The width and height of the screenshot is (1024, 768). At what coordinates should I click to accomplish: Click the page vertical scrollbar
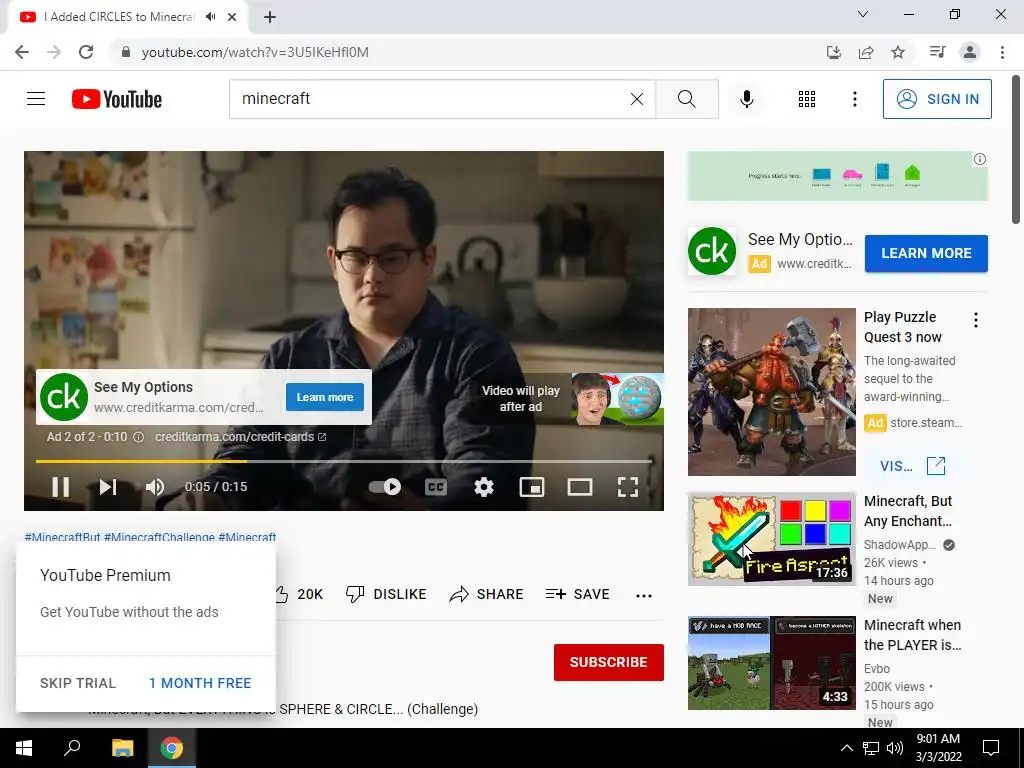tap(1016, 150)
